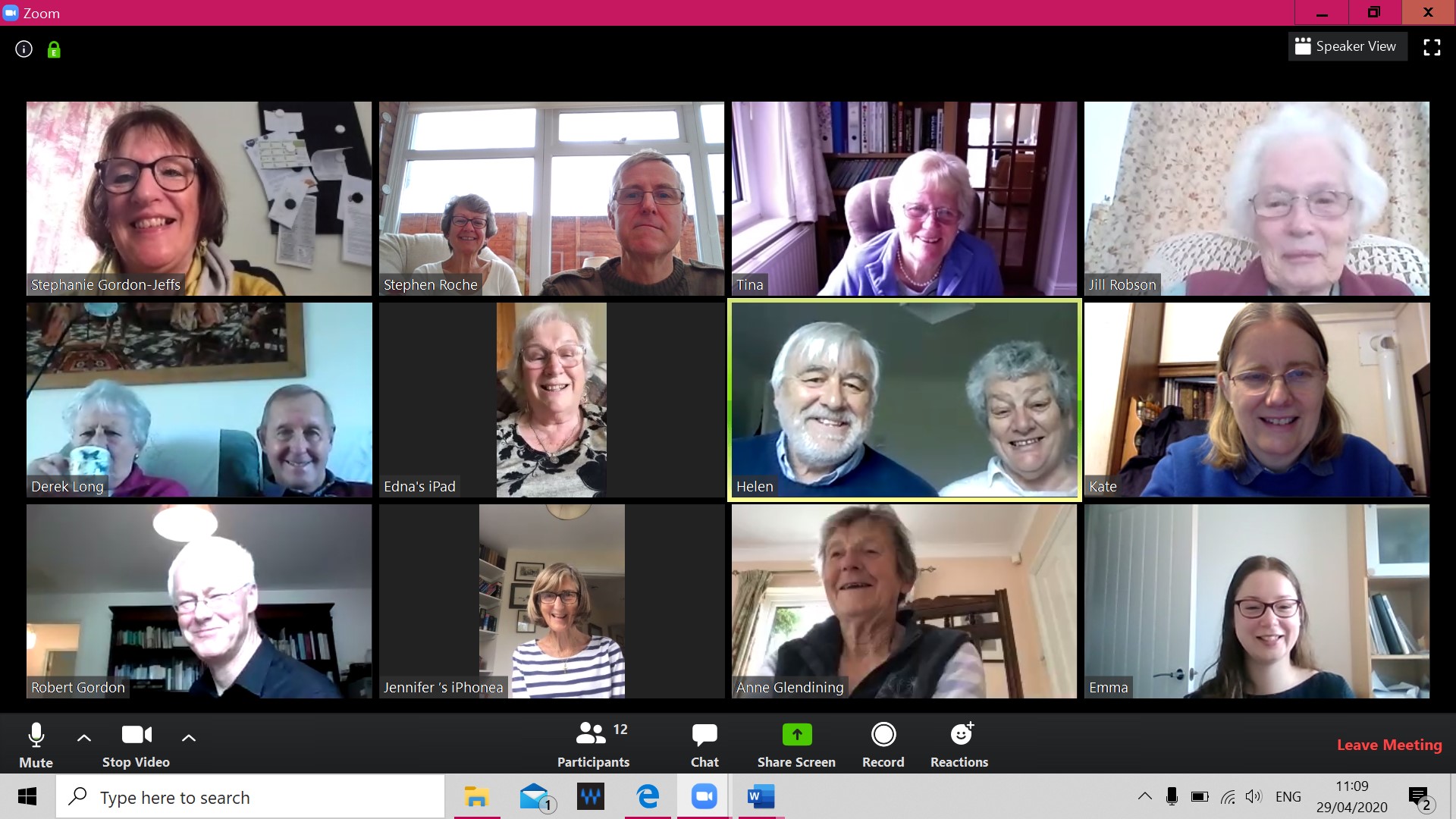Open Windows Start menu
1456x819 pixels.
pos(27,797)
